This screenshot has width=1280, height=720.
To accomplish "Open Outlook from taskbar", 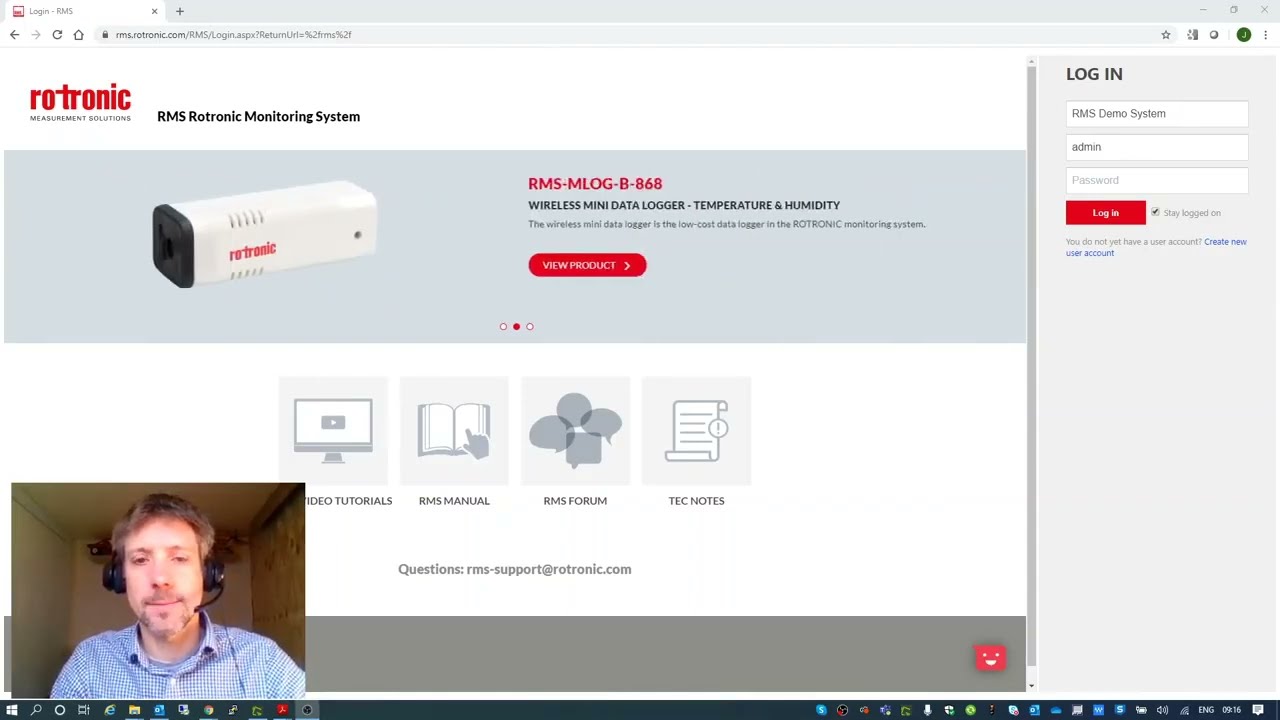I will (x=159, y=710).
